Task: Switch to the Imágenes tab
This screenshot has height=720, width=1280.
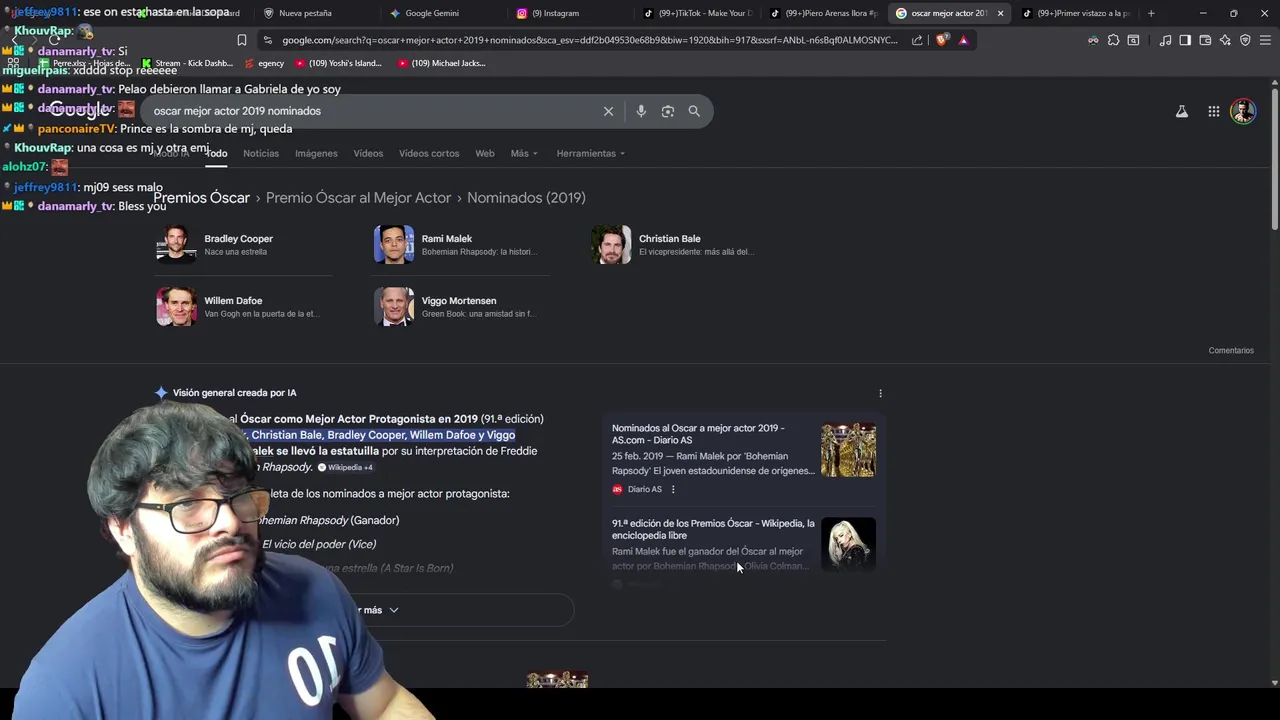Action: pyautogui.click(x=316, y=153)
